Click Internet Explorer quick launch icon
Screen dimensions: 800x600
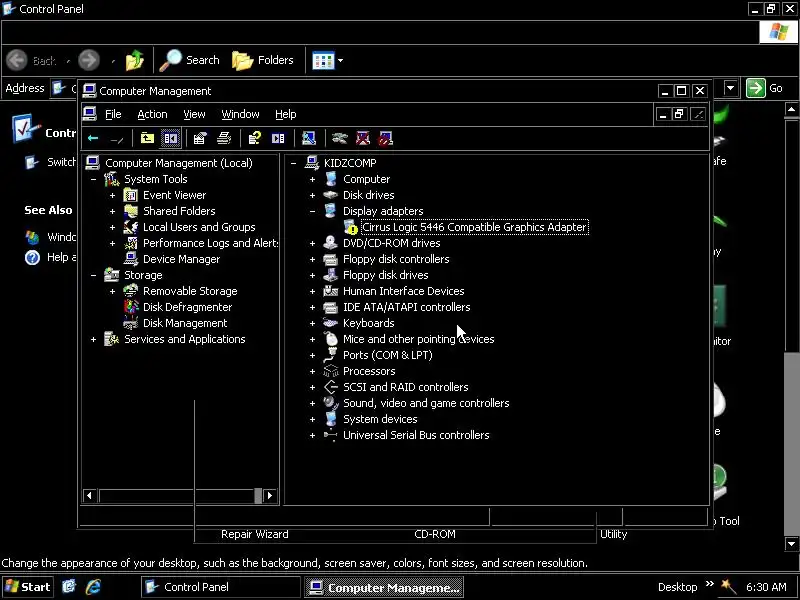tap(93, 587)
